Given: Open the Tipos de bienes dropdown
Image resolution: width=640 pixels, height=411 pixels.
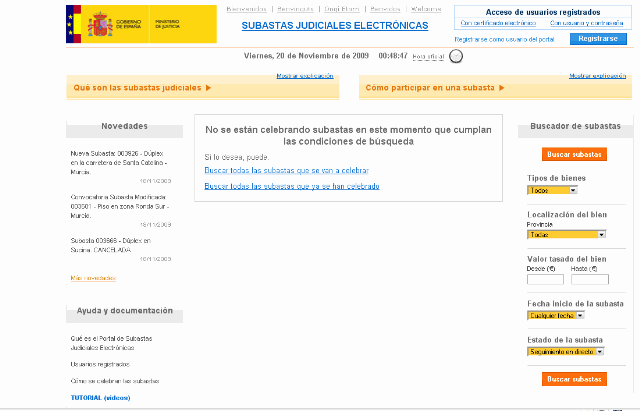Looking at the screenshot, I should [x=552, y=190].
